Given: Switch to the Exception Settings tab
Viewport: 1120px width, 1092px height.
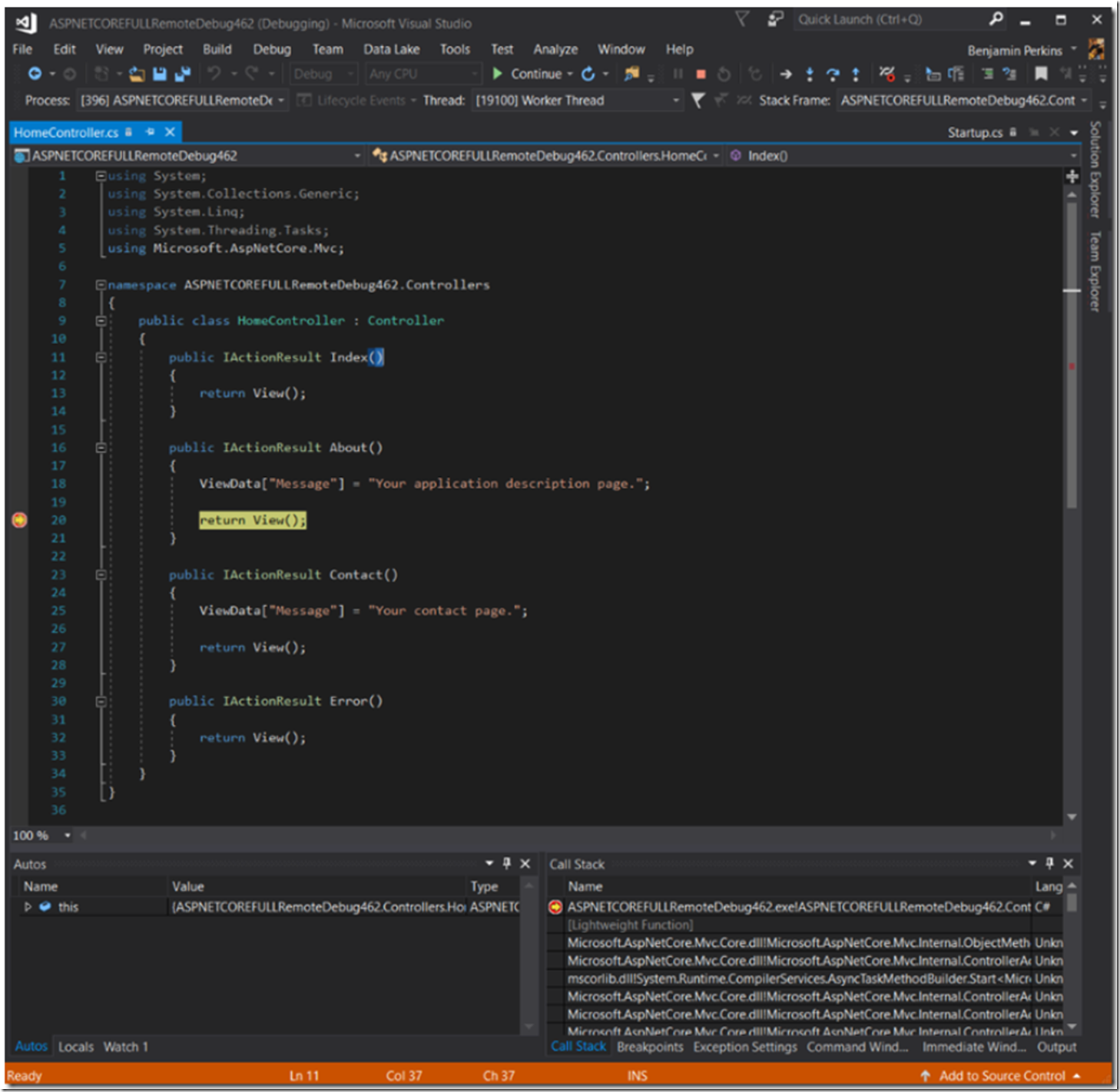Looking at the screenshot, I should [745, 1046].
